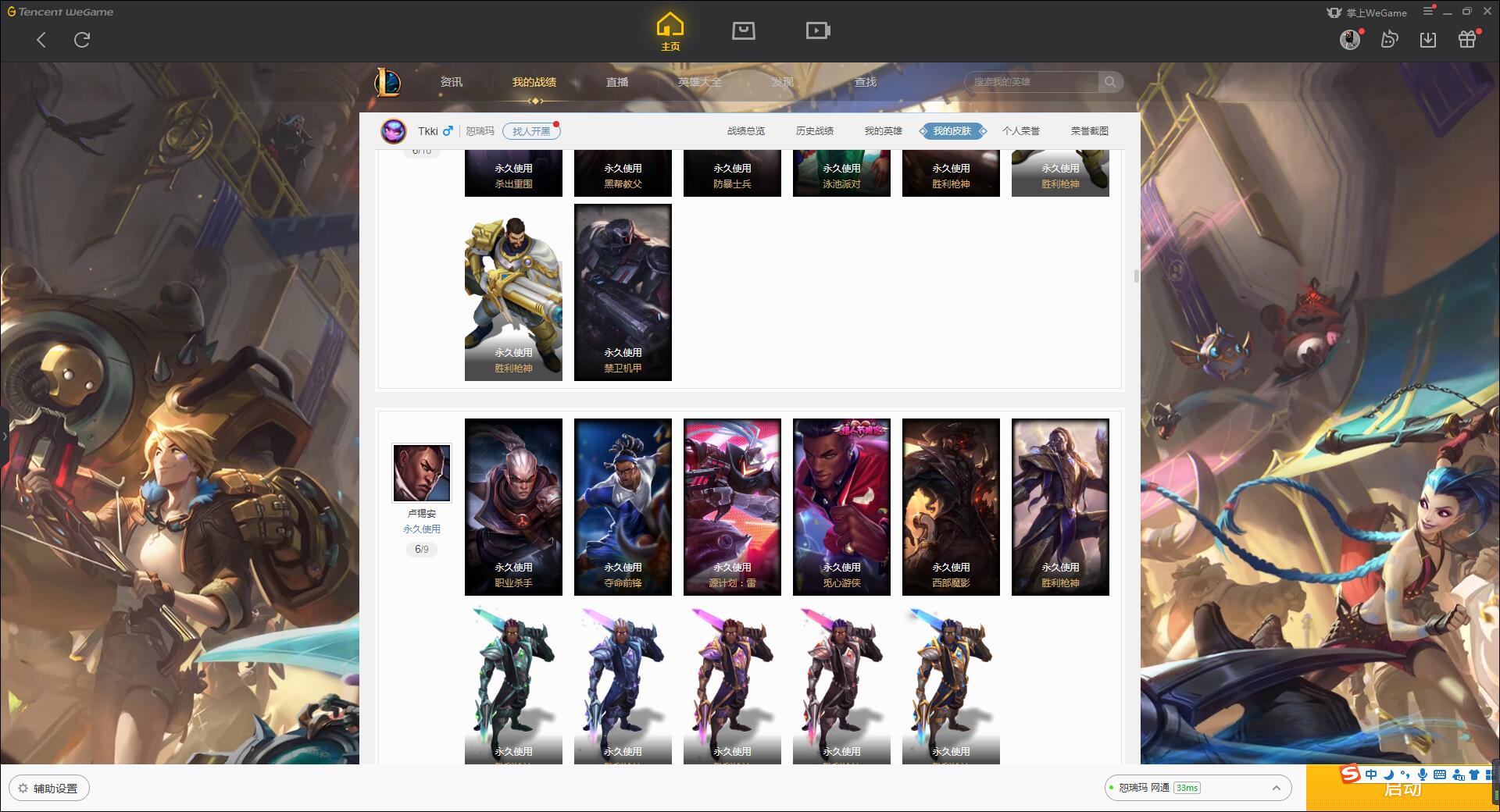The height and width of the screenshot is (812, 1500).
Task: Open the 我的英雄 sub-tab
Action: (884, 131)
